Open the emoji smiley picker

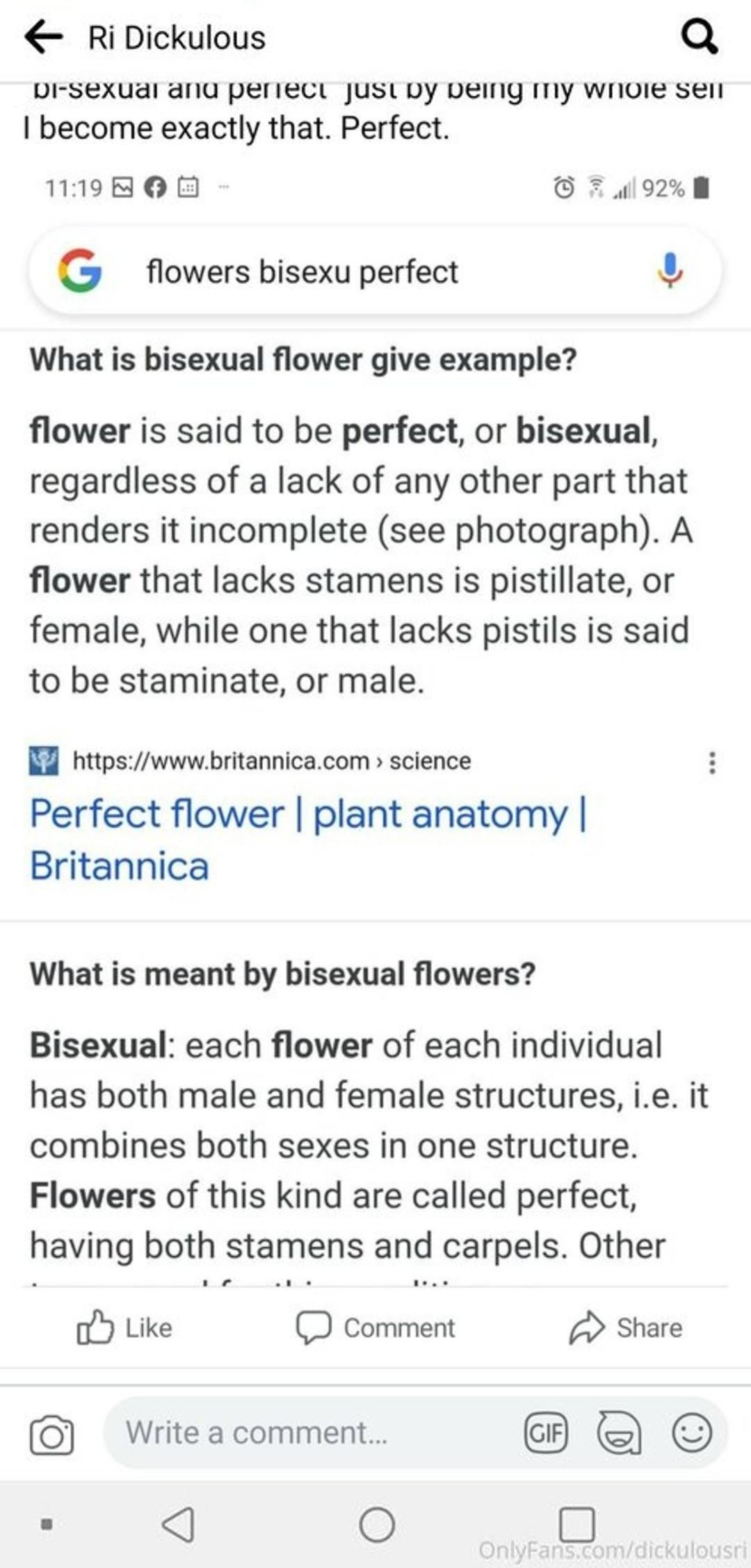click(692, 1433)
